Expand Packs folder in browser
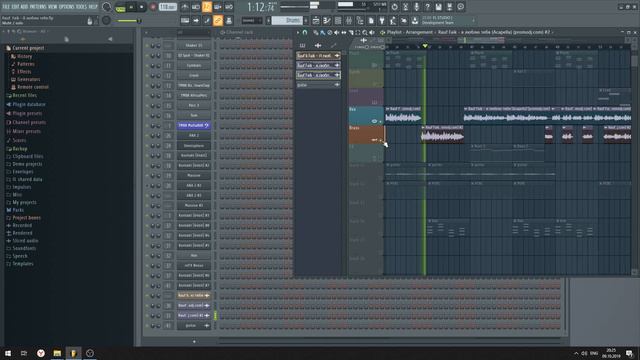640x360 pixels. coord(18,210)
